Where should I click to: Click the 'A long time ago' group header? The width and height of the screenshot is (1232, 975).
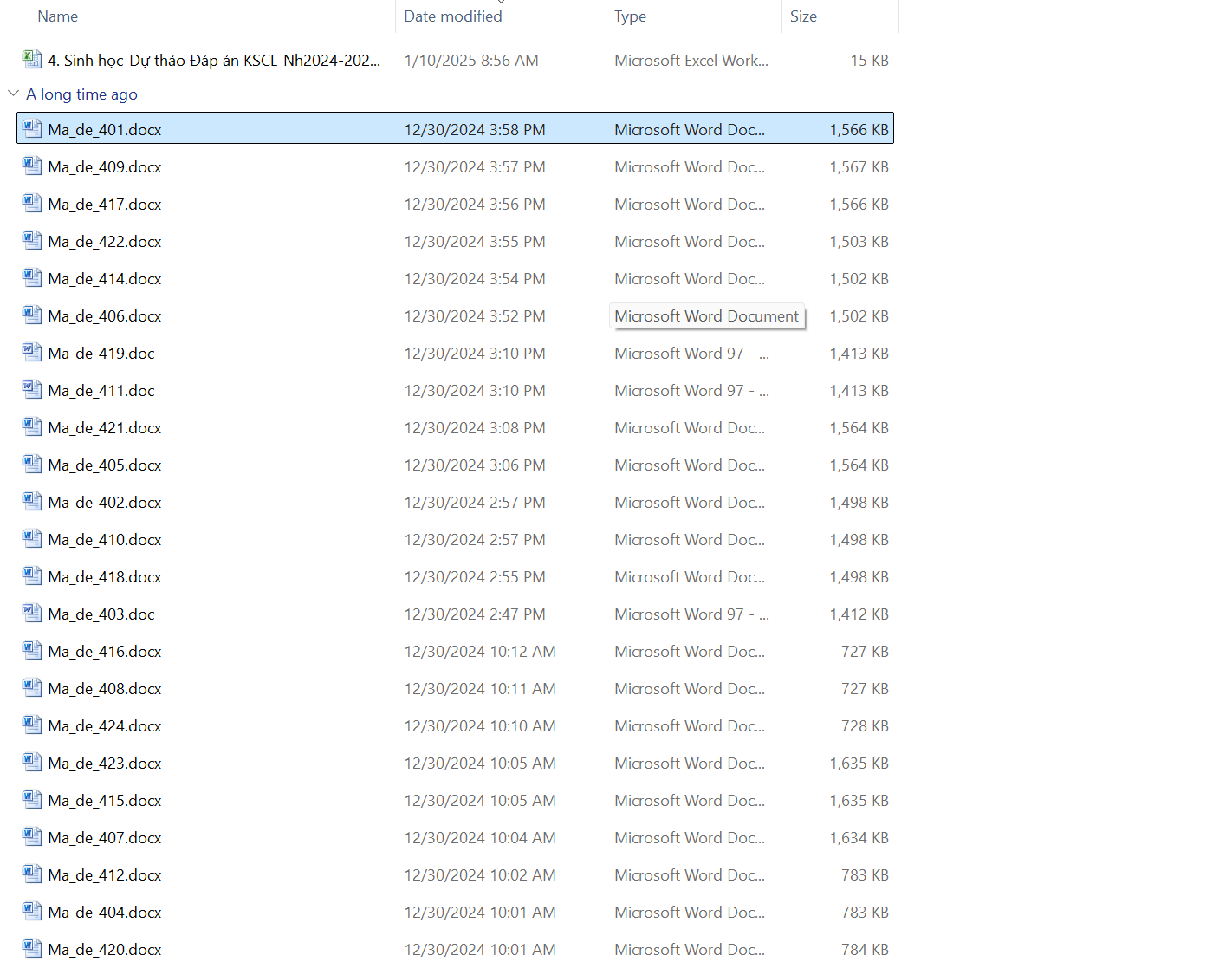pyautogui.click(x=81, y=94)
